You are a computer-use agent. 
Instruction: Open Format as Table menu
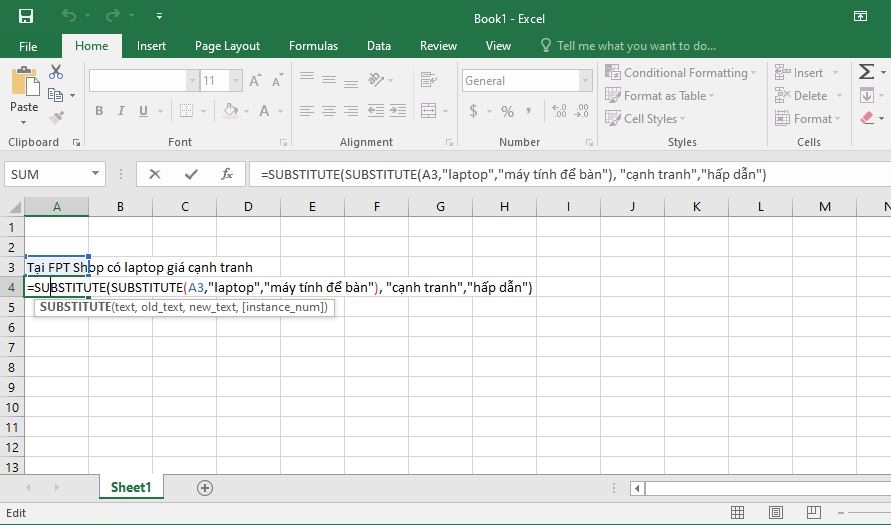[659, 95]
